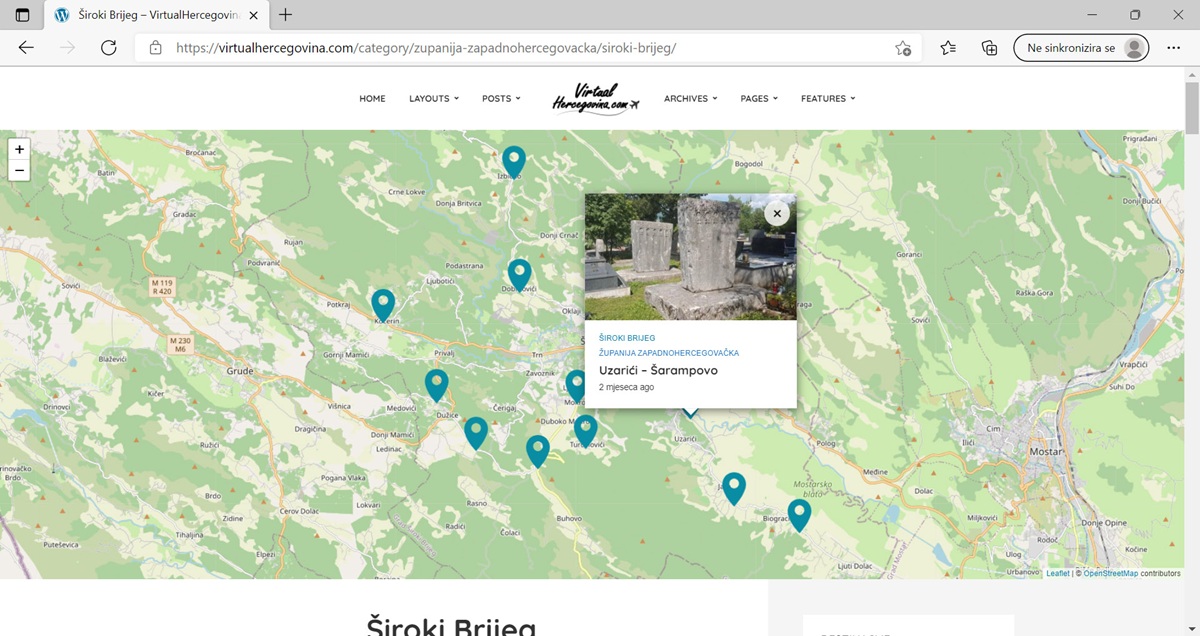The width and height of the screenshot is (1200, 636).
Task: Select the map pin at Dobrkovići
Action: 519,275
